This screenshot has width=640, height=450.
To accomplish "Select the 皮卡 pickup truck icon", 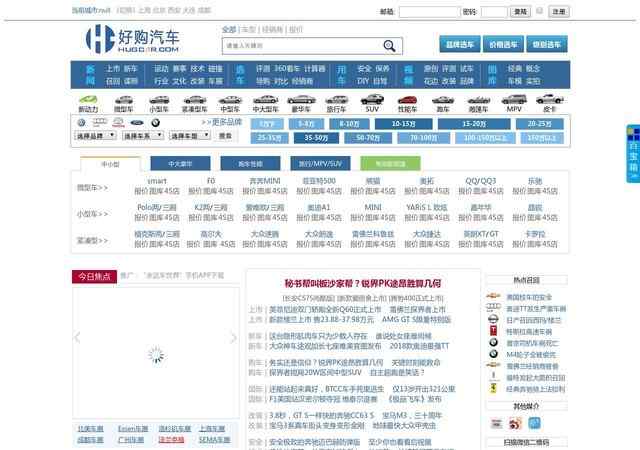I will [548, 102].
